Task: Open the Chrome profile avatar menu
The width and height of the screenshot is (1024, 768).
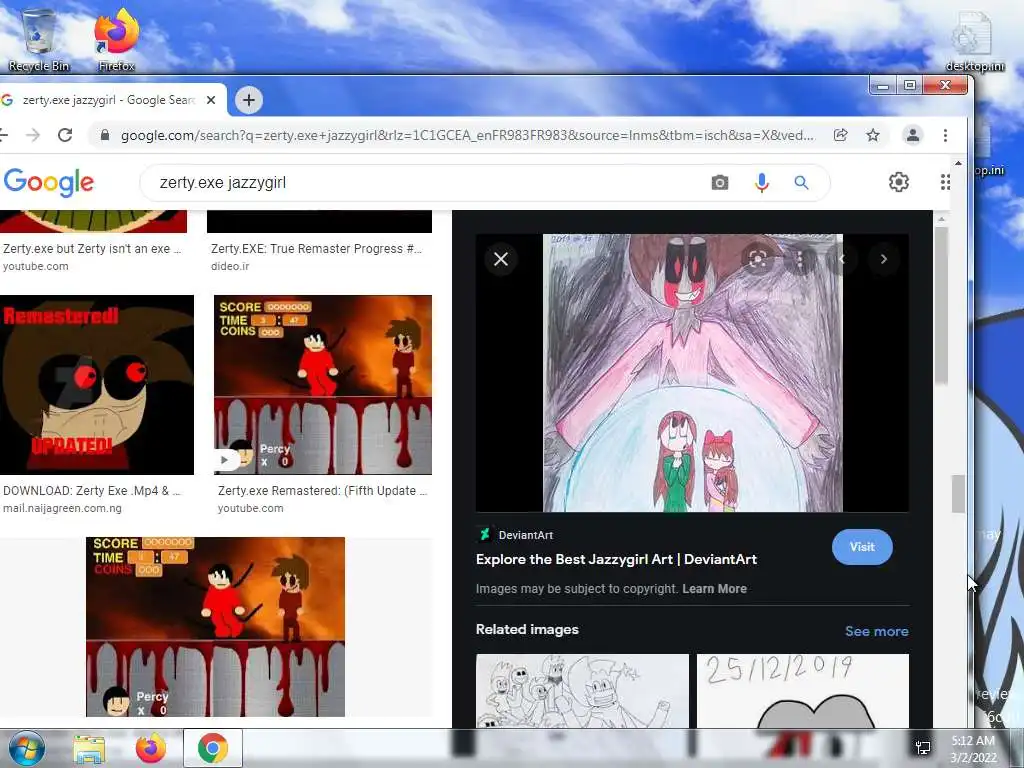Action: click(912, 135)
